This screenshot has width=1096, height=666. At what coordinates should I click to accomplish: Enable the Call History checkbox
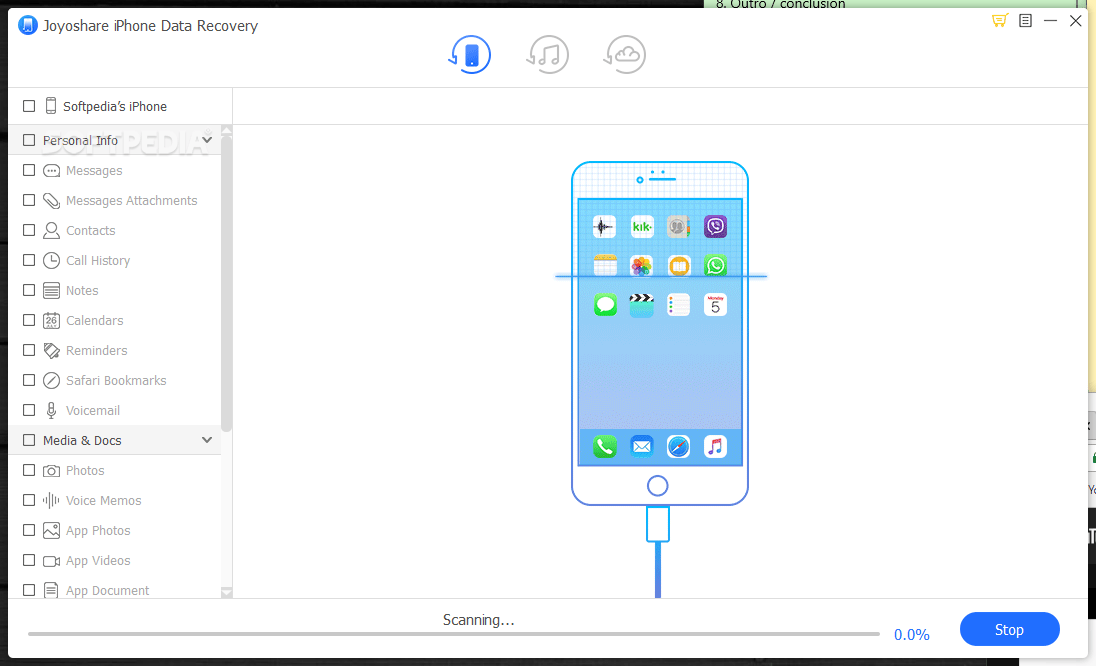(29, 261)
